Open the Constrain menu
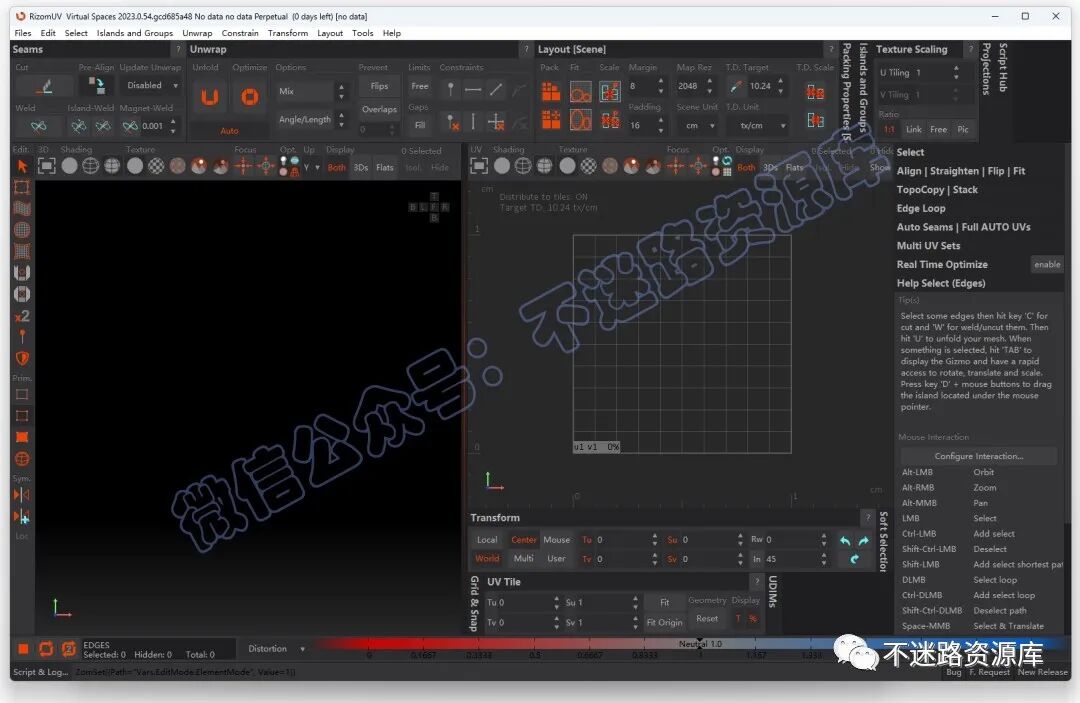 [240, 33]
